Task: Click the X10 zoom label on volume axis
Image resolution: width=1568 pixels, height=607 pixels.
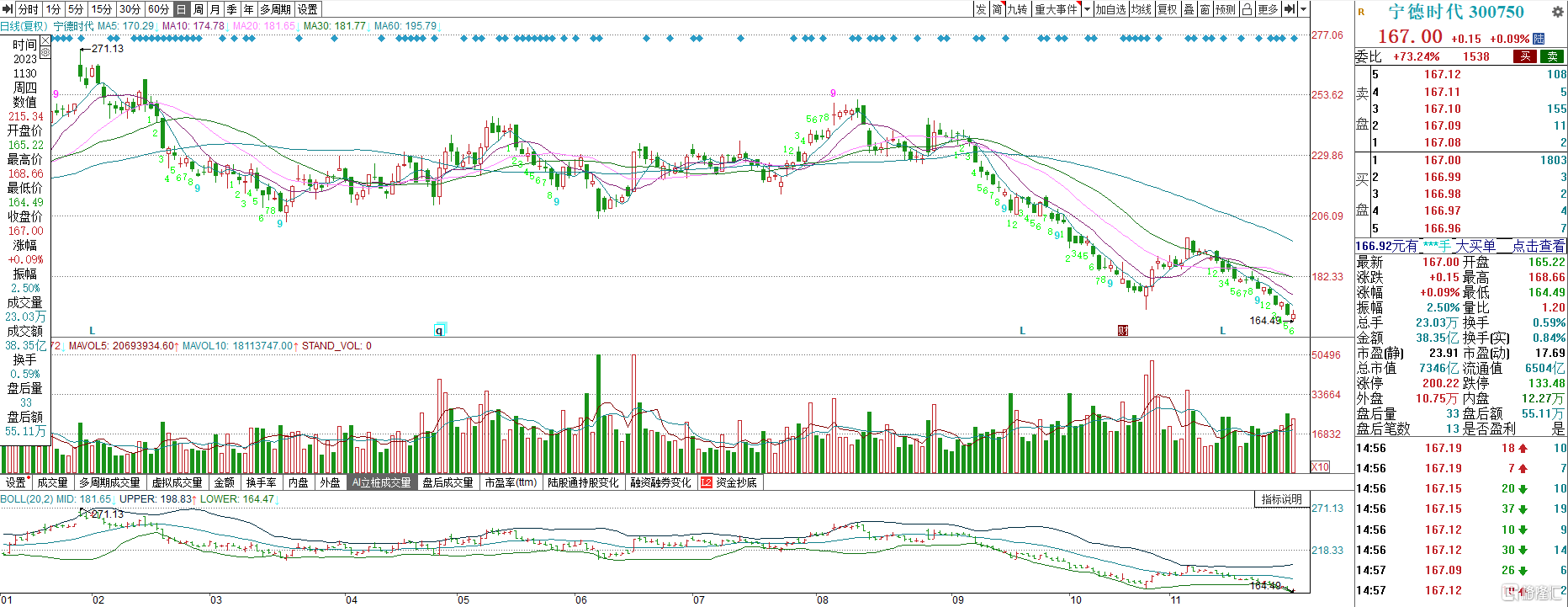Action: click(x=1321, y=467)
